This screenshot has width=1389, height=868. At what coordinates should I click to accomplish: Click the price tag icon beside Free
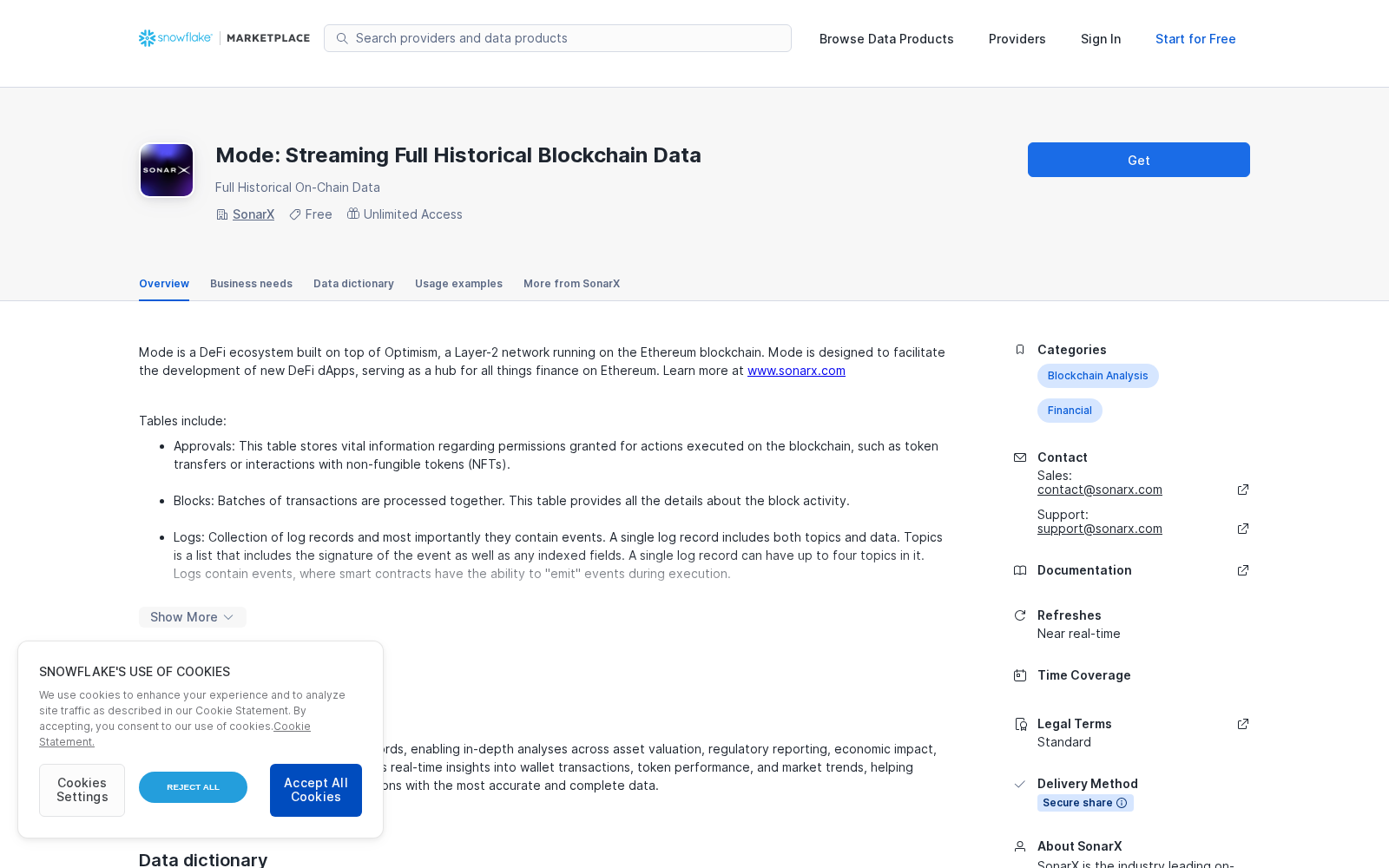295,214
